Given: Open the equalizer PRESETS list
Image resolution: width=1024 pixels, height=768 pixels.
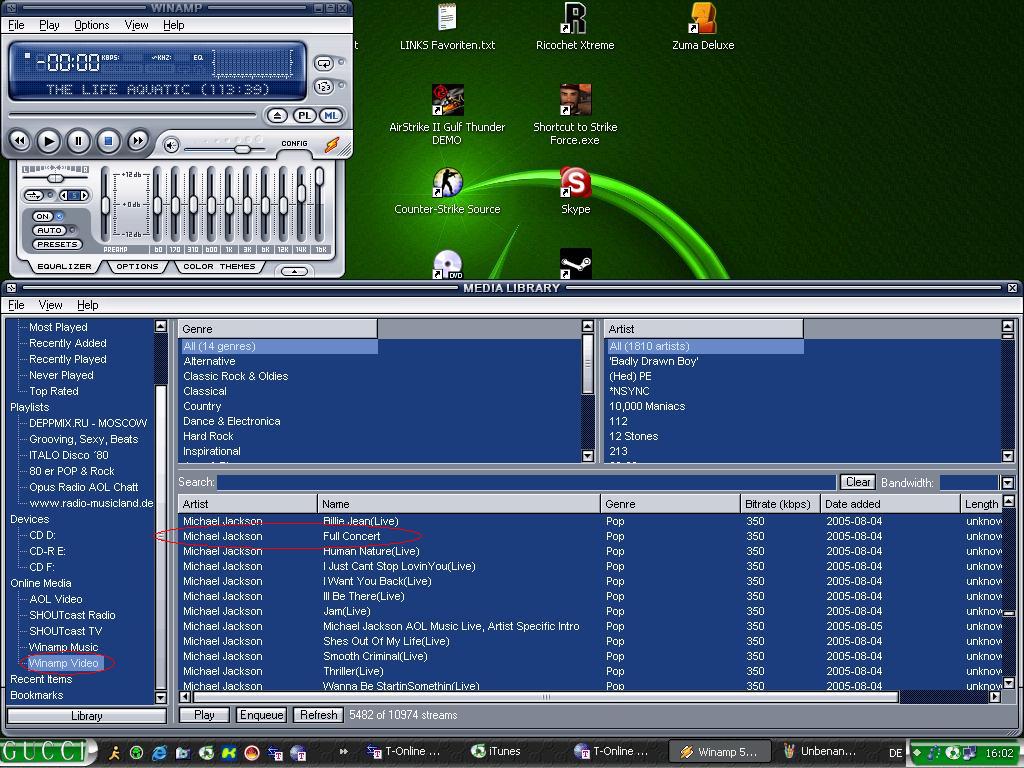Looking at the screenshot, I should tap(57, 244).
